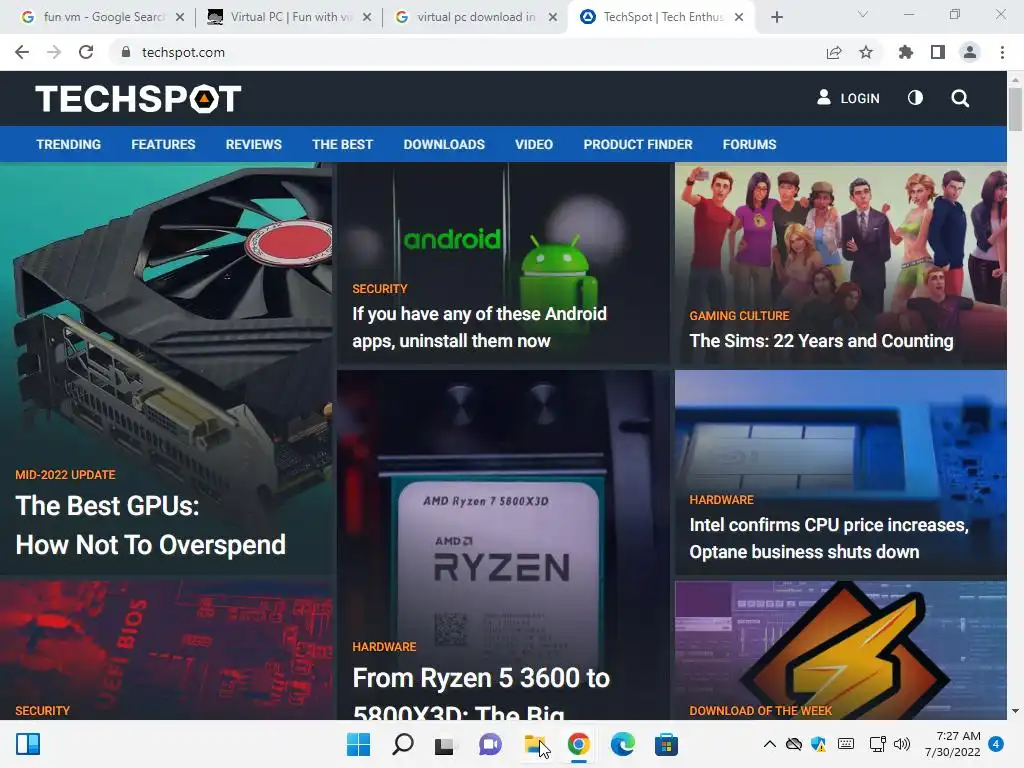This screenshot has height=768, width=1024.
Task: View site info via the lock icon
Action: click(126, 52)
